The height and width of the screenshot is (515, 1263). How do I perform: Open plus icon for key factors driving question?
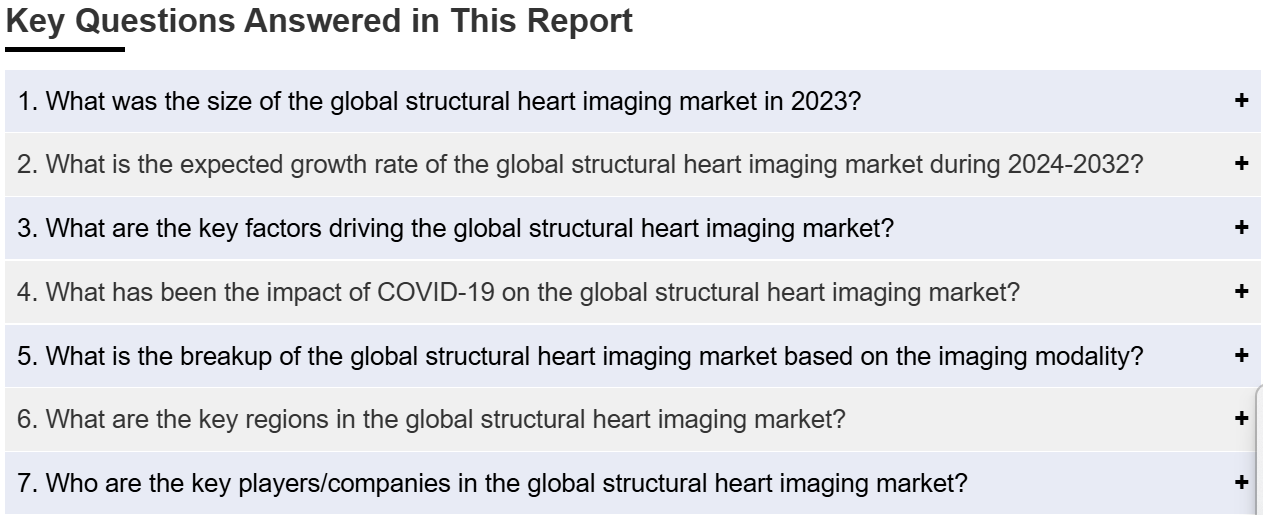[x=1241, y=227]
